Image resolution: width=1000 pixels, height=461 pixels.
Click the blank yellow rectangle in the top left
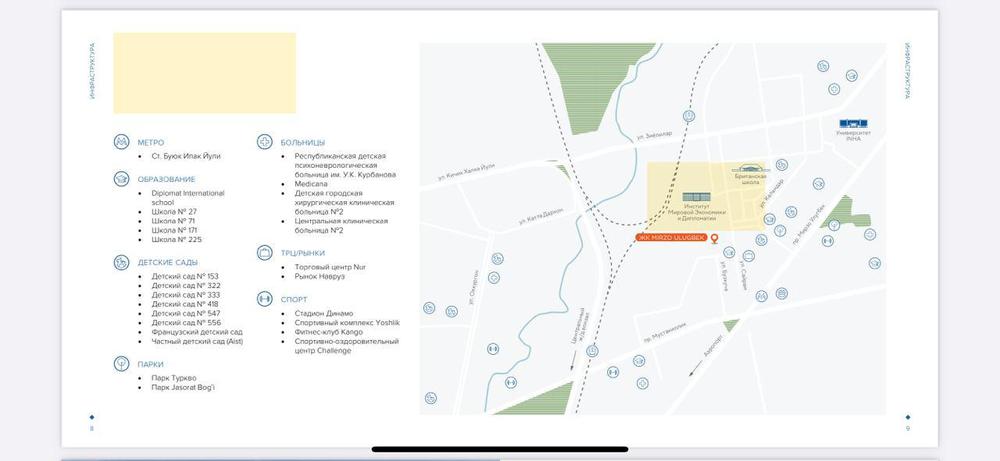(x=204, y=73)
